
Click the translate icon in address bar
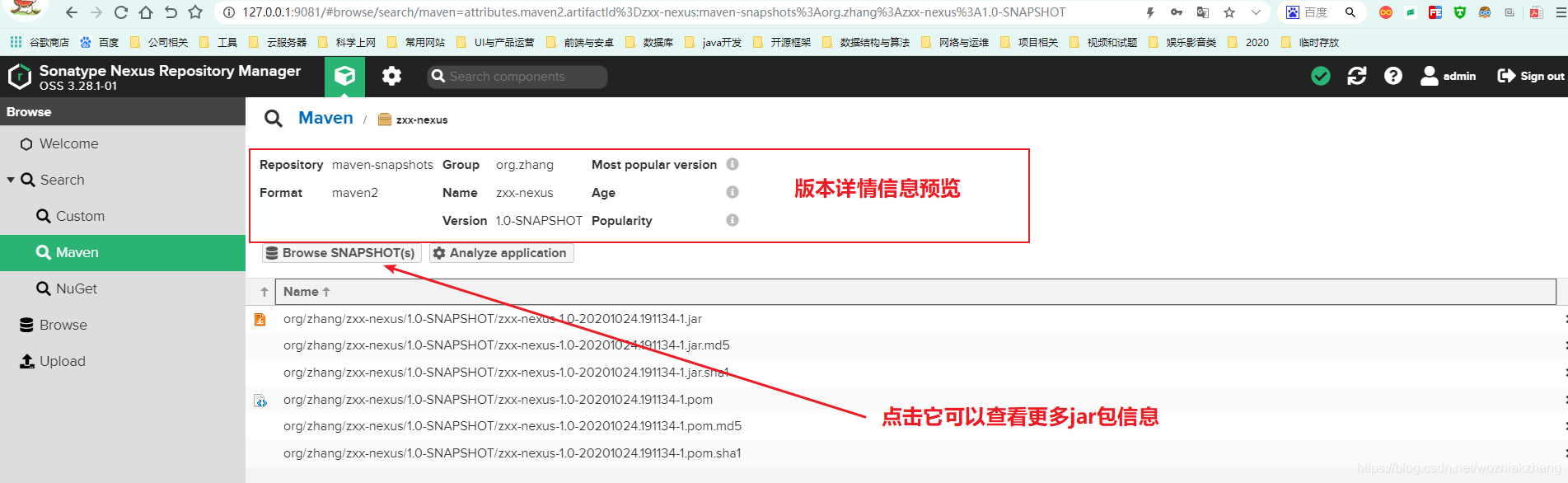click(x=1203, y=12)
